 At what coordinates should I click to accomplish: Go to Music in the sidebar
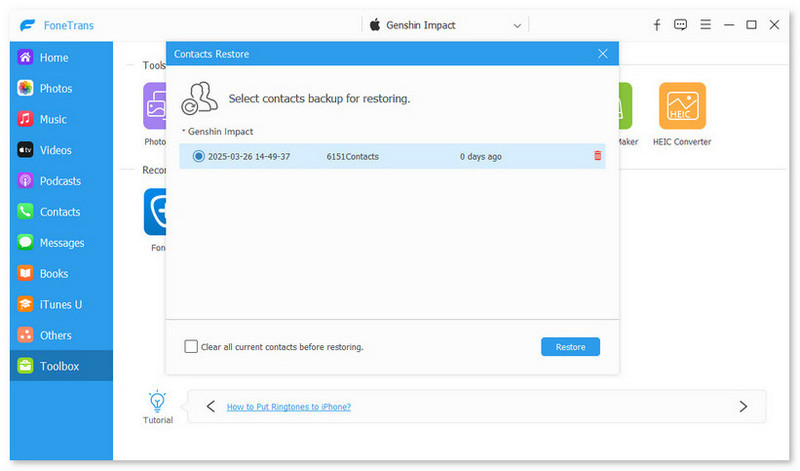tap(61, 119)
